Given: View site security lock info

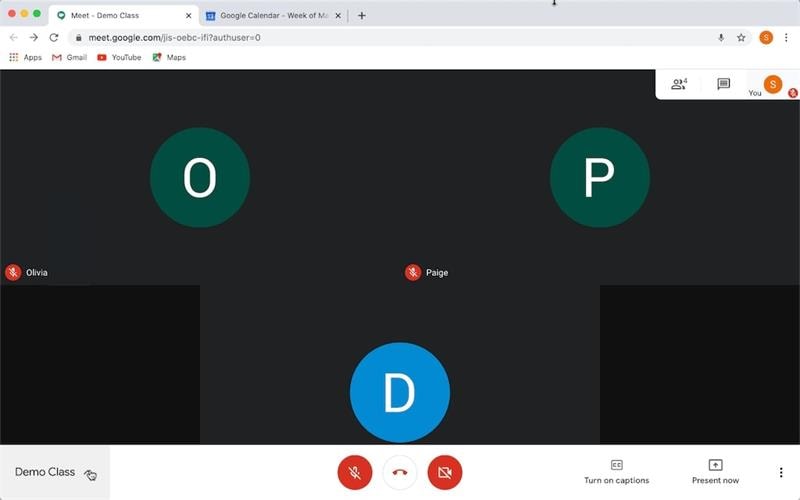Looking at the screenshot, I should (x=78, y=37).
